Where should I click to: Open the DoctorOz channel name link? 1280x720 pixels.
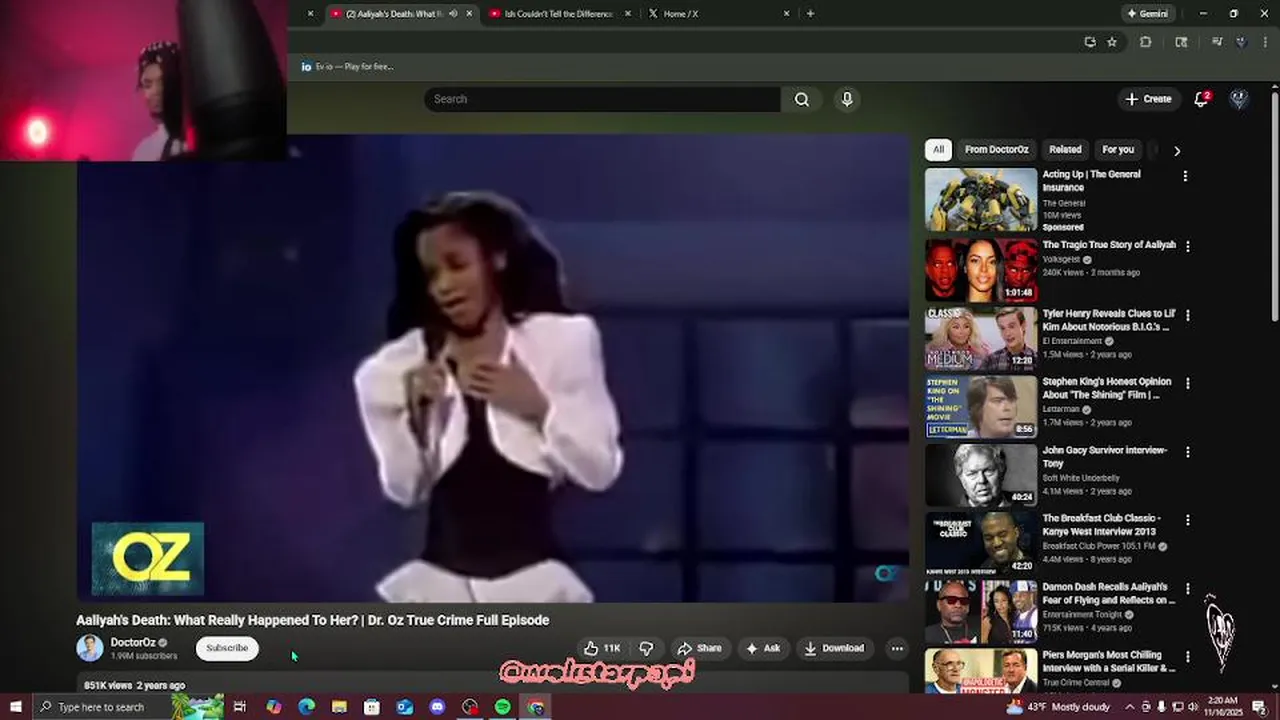click(x=133, y=643)
